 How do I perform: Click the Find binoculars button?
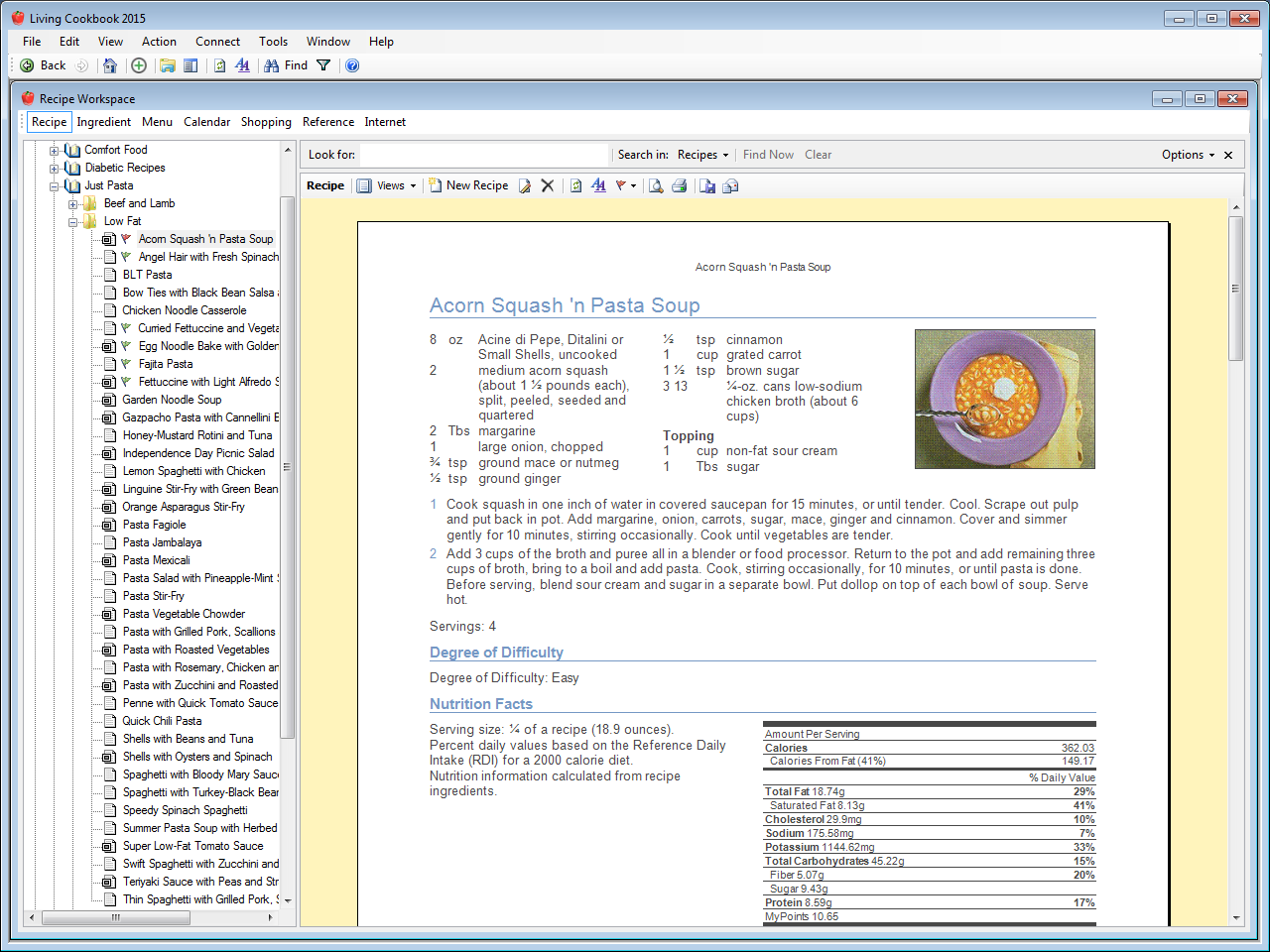(286, 65)
